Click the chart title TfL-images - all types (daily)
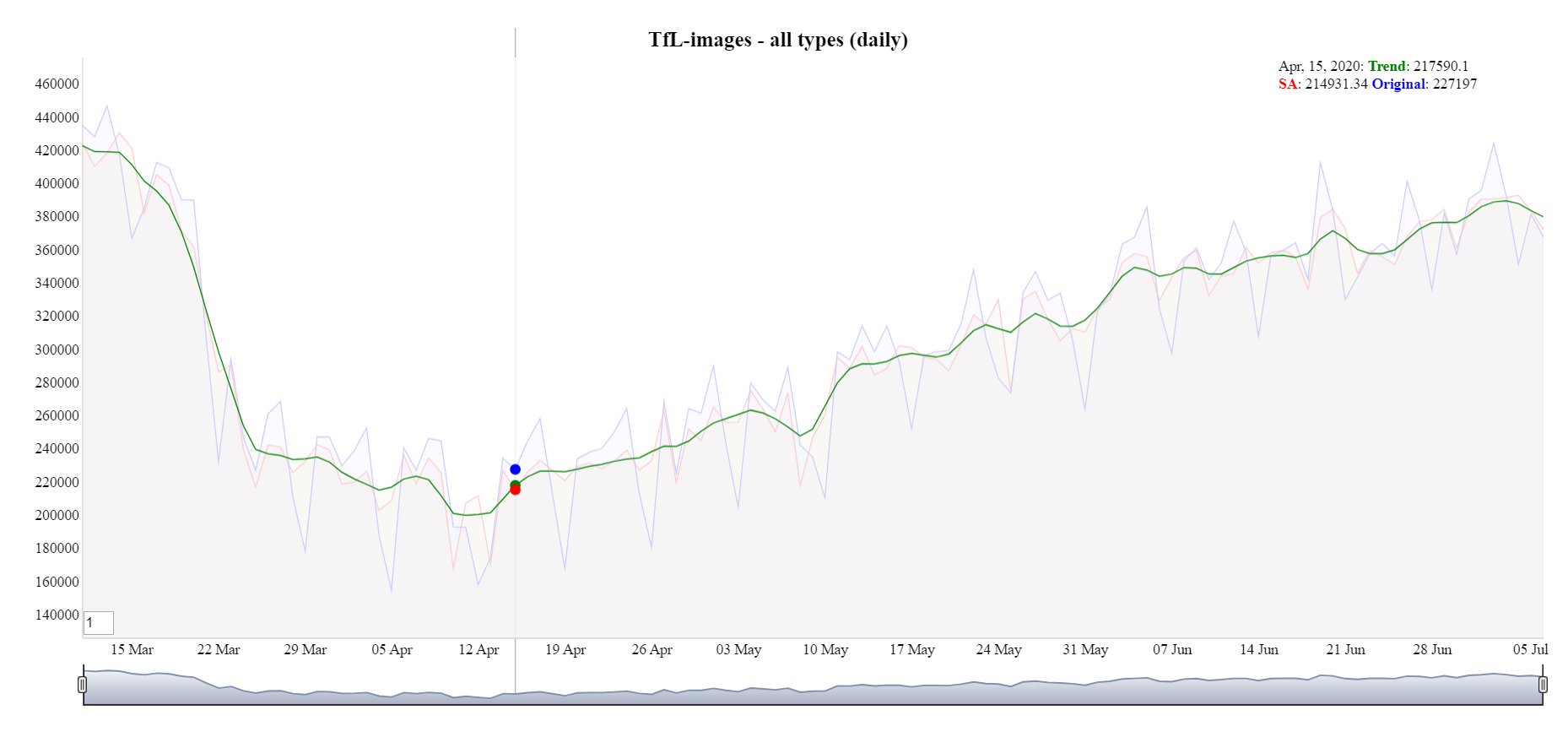 (x=778, y=40)
